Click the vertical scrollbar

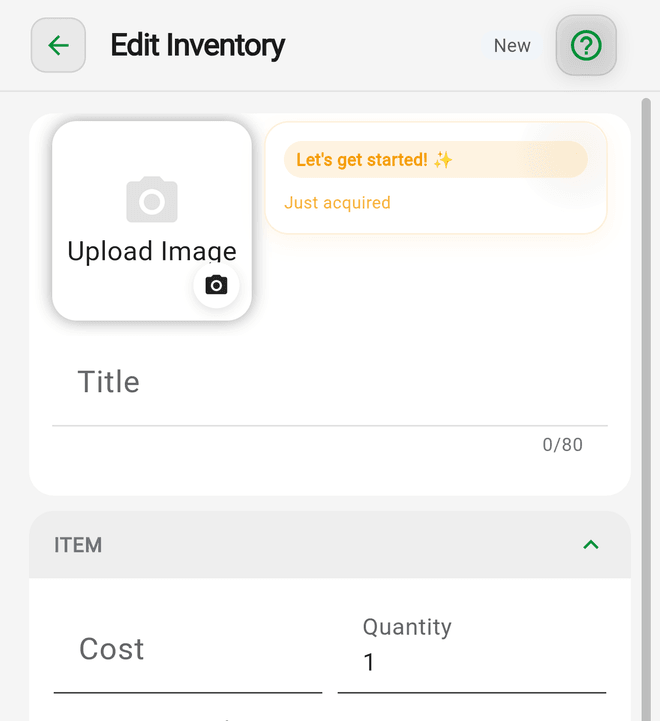point(646,409)
